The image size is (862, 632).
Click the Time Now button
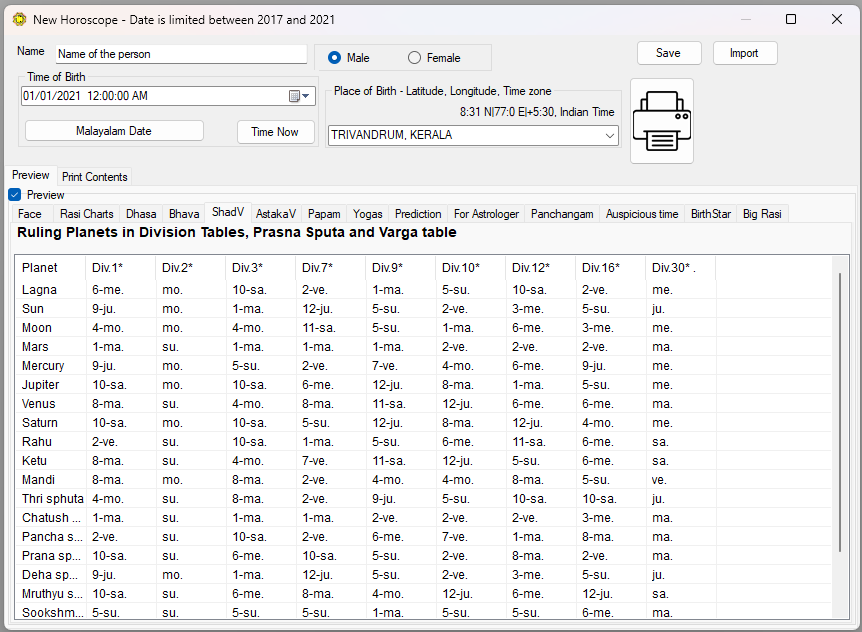(x=275, y=132)
